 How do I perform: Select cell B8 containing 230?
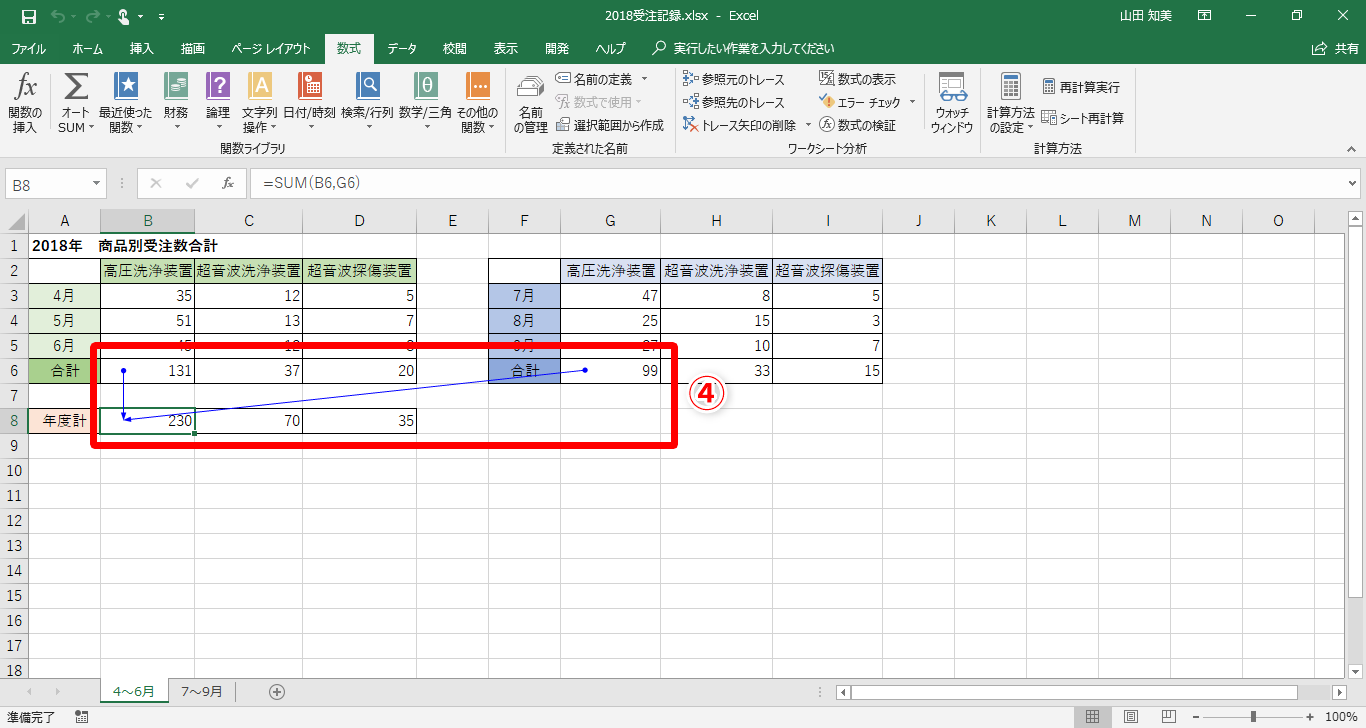click(x=148, y=421)
